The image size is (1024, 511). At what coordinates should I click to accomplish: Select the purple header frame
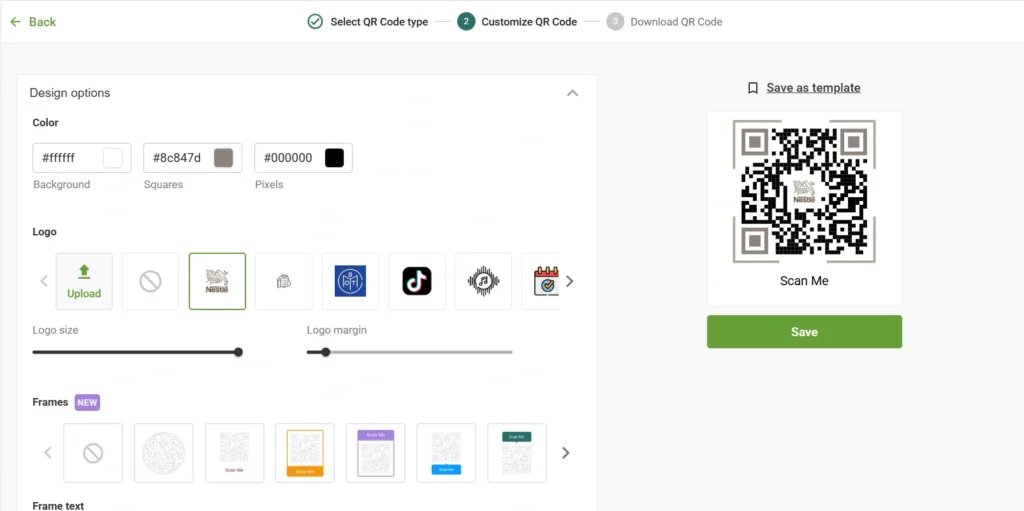coord(376,453)
